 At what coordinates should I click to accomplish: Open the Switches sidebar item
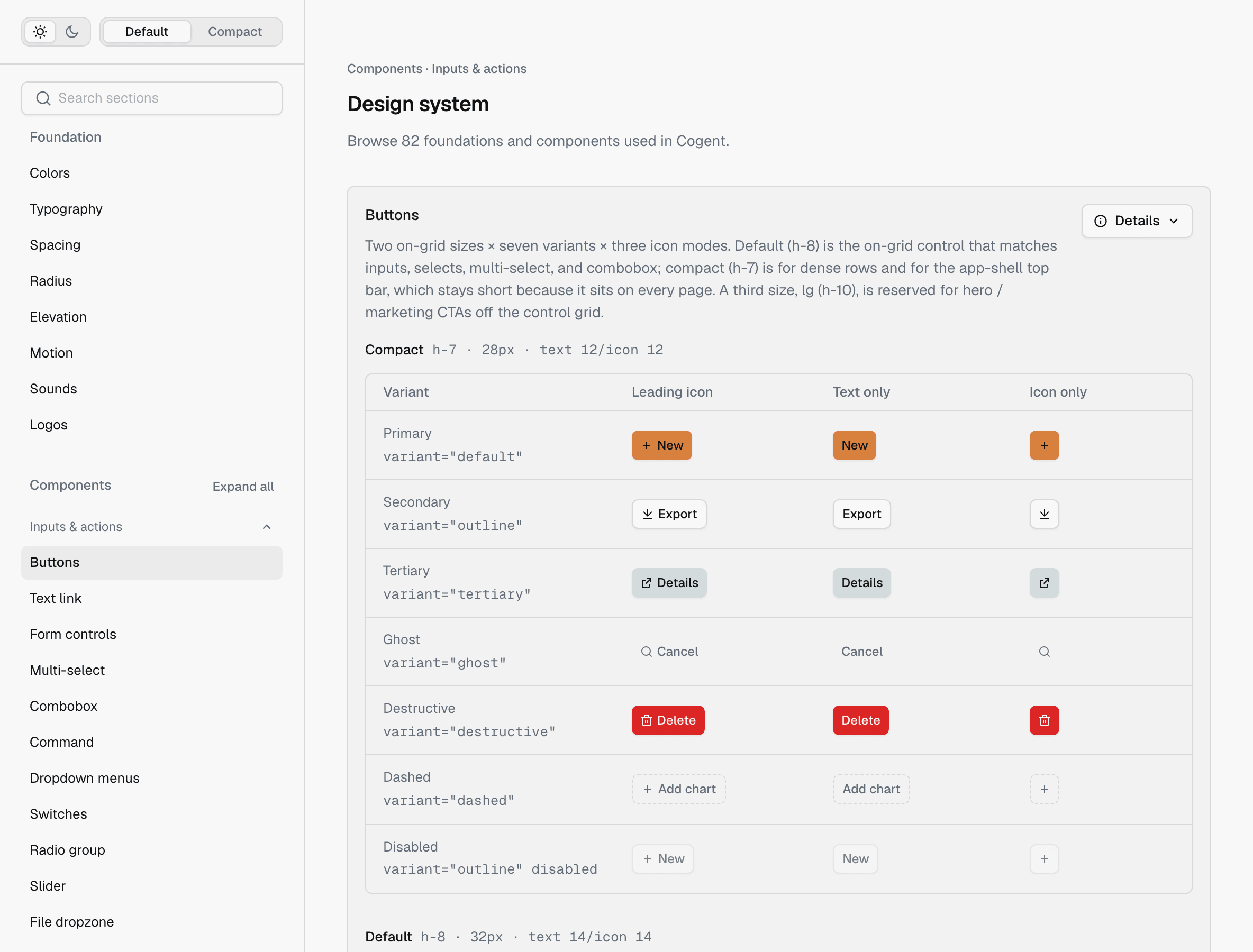pos(152,814)
